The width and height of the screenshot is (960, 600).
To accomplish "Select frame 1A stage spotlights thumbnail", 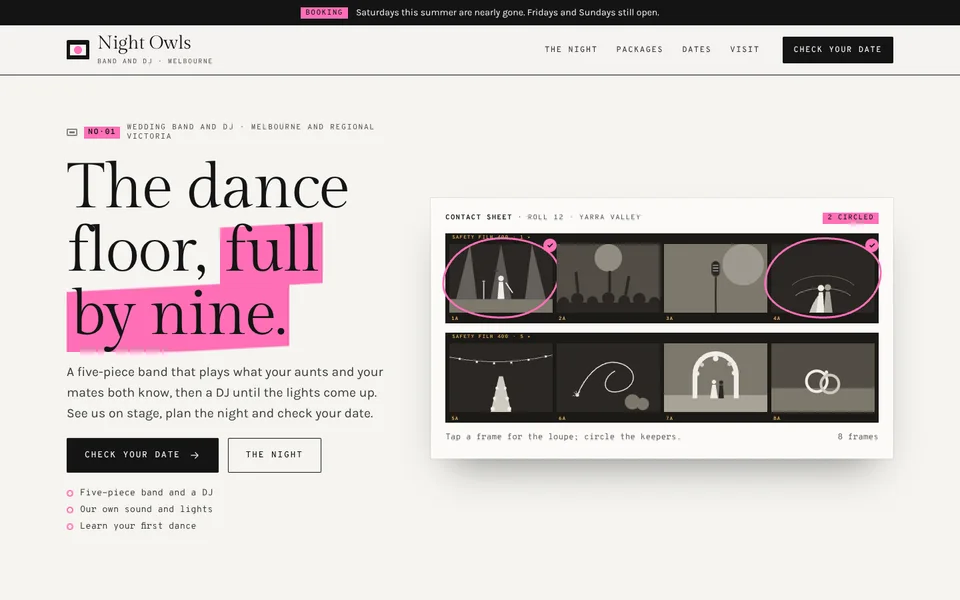I will coord(501,279).
